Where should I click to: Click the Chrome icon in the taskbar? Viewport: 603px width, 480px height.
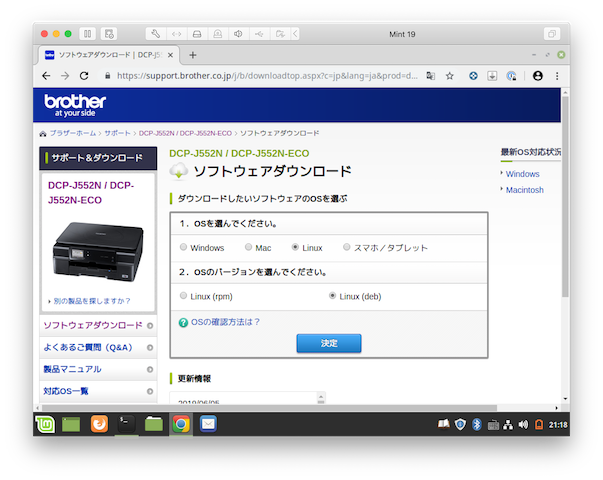180,424
